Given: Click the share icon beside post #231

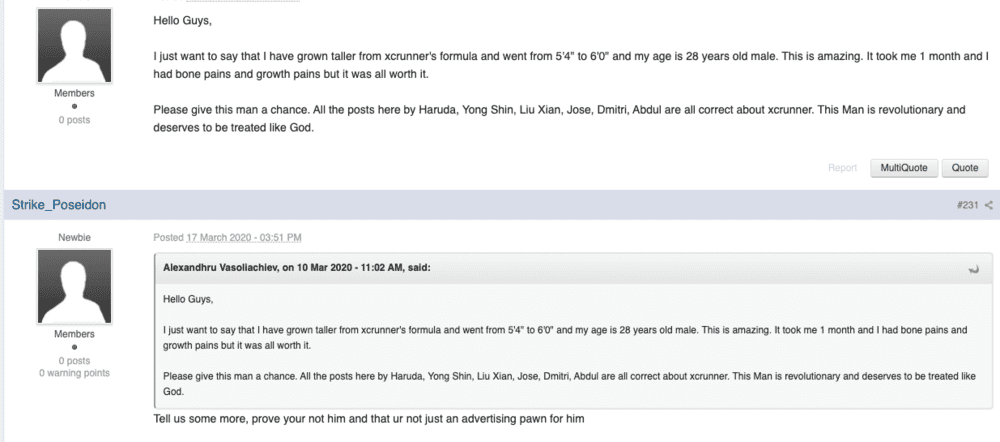Looking at the screenshot, I should [989, 205].
